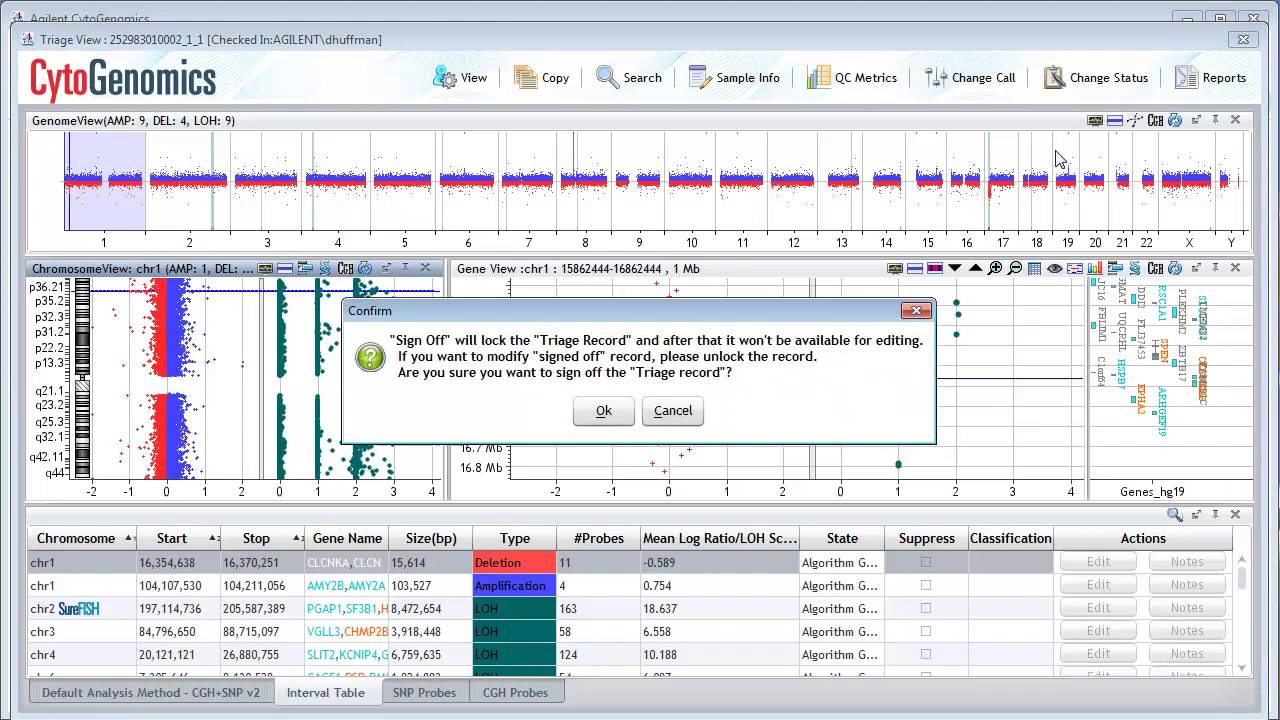Sort by Chromosome column header
The height and width of the screenshot is (720, 1280).
[82, 538]
